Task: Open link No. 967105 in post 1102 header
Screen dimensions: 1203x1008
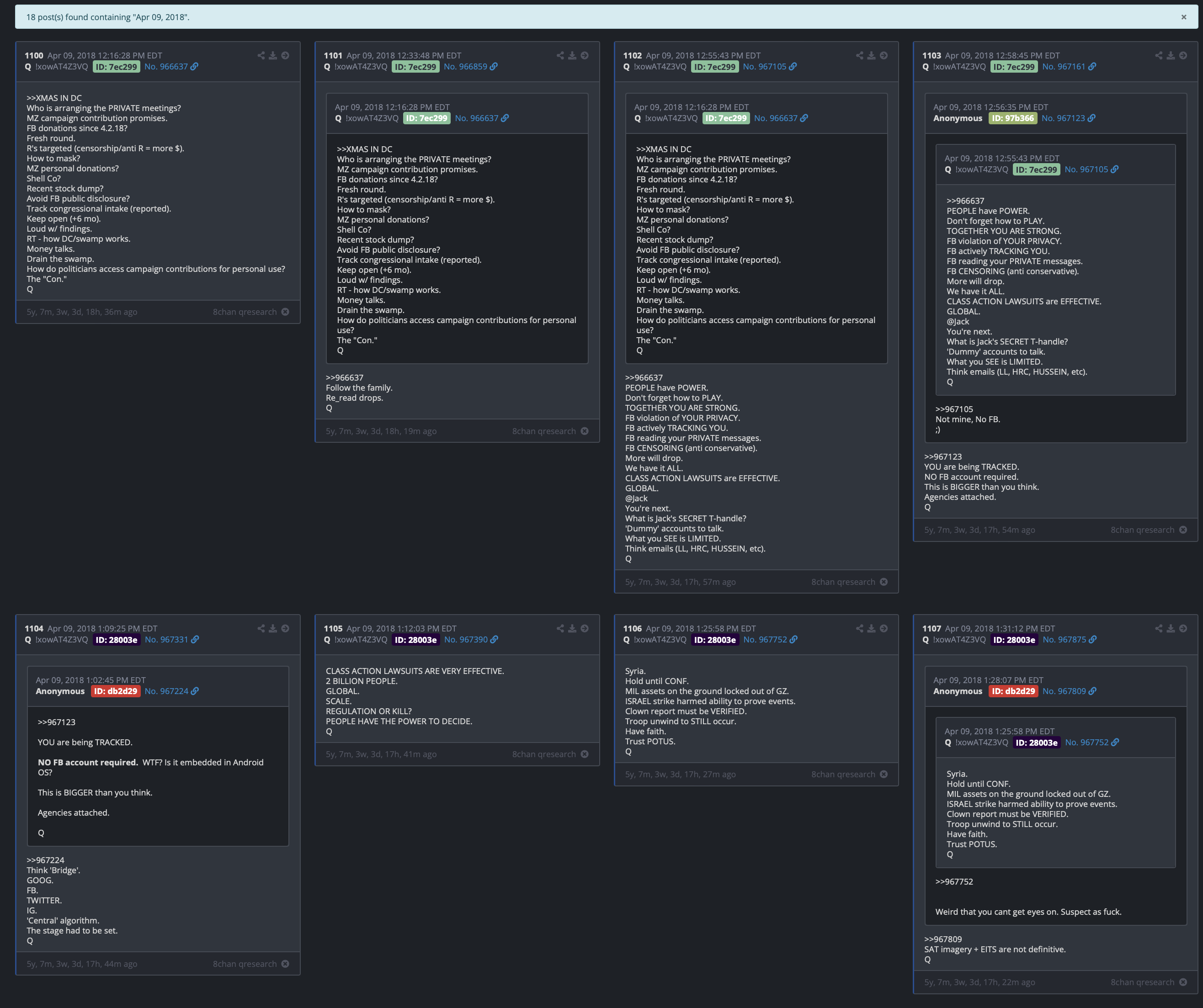Action: click(770, 66)
